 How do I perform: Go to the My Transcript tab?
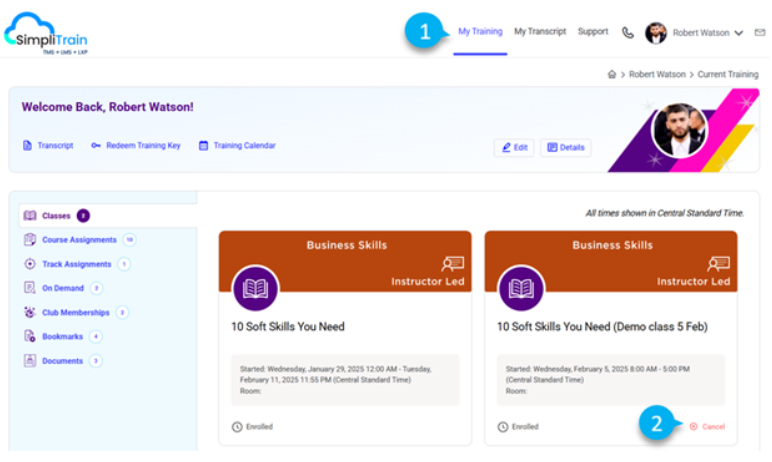click(x=540, y=32)
